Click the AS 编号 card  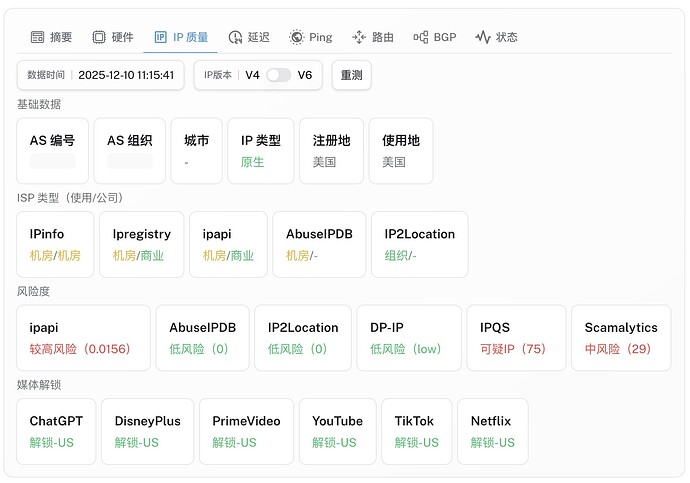click(x=52, y=151)
